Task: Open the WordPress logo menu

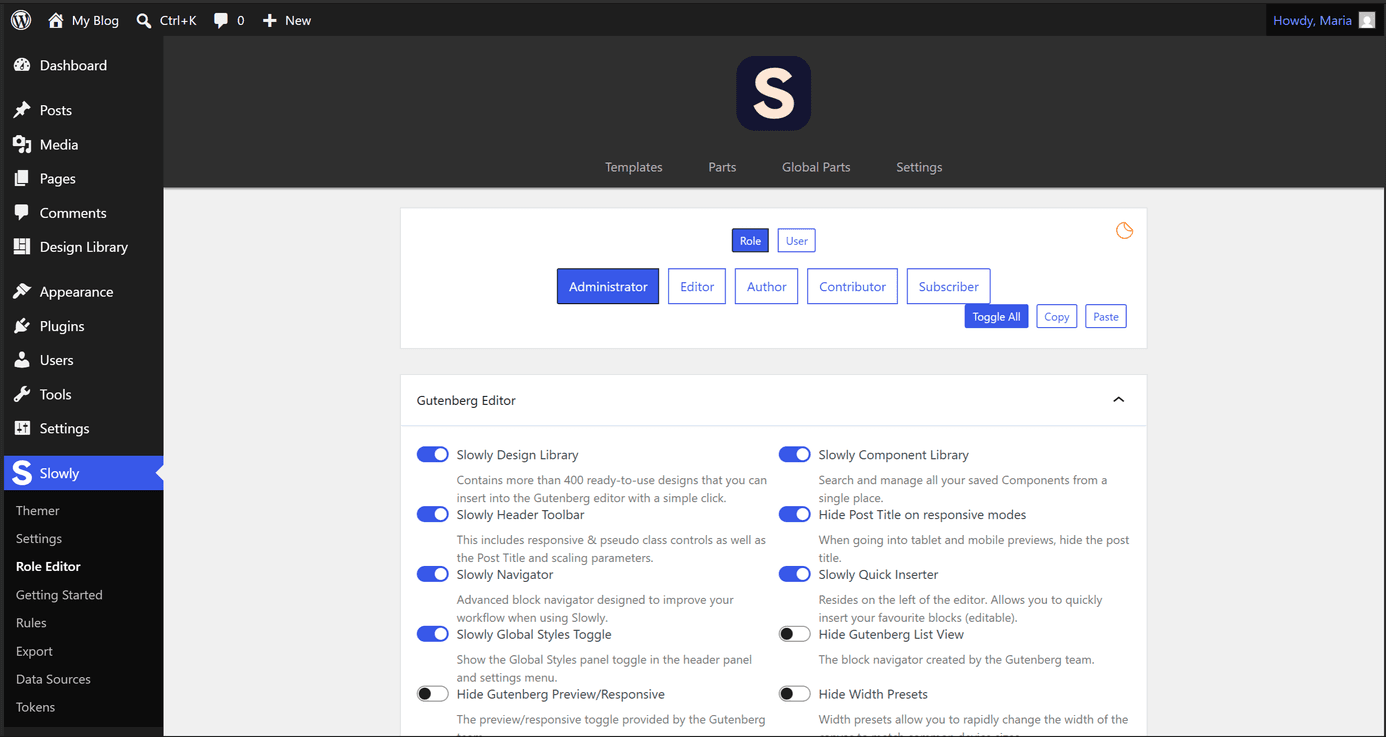Action: pyautogui.click(x=21, y=20)
